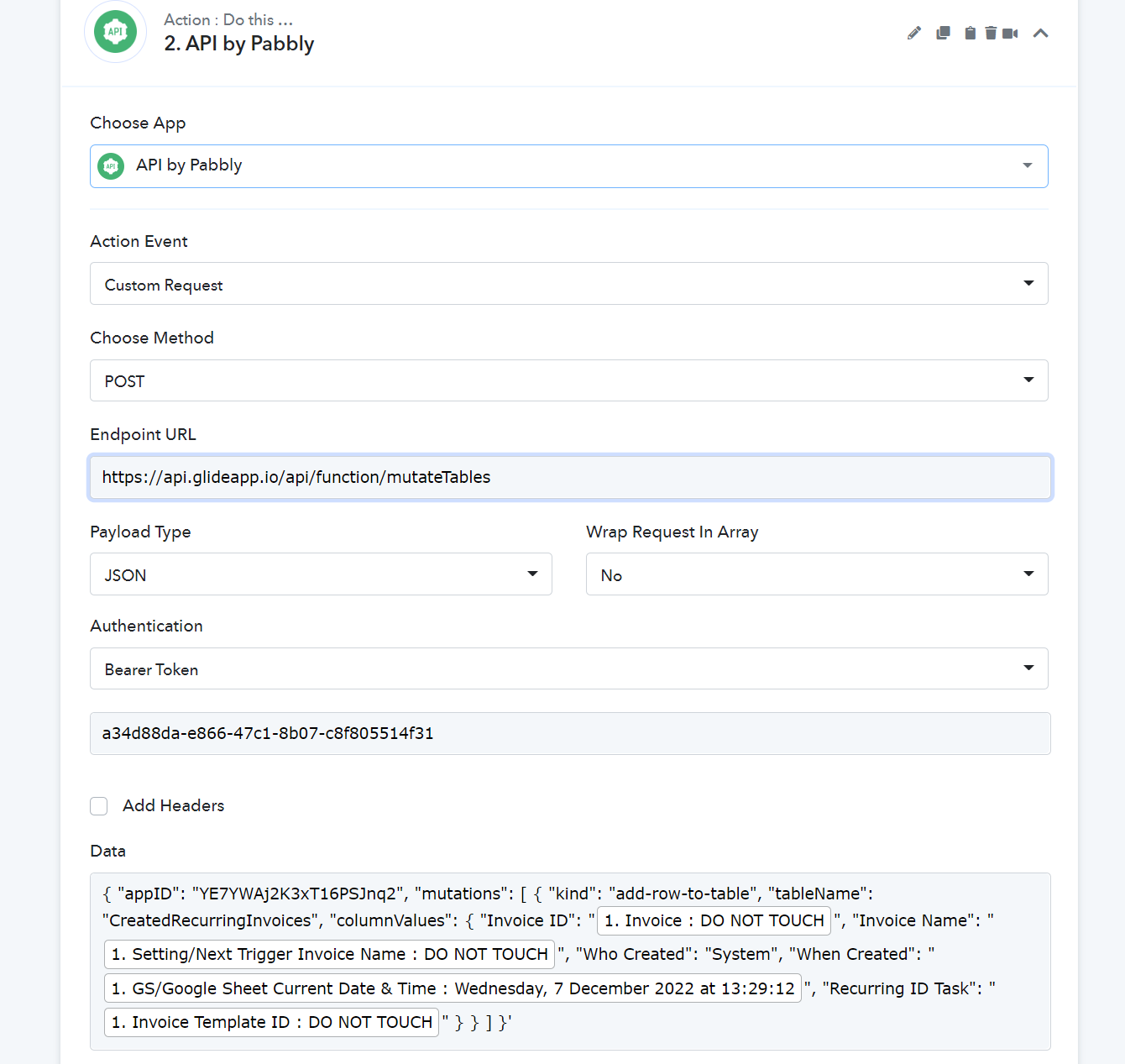Click the Endpoint URL input field
Image resolution: width=1125 pixels, height=1064 pixels.
pyautogui.click(x=570, y=477)
